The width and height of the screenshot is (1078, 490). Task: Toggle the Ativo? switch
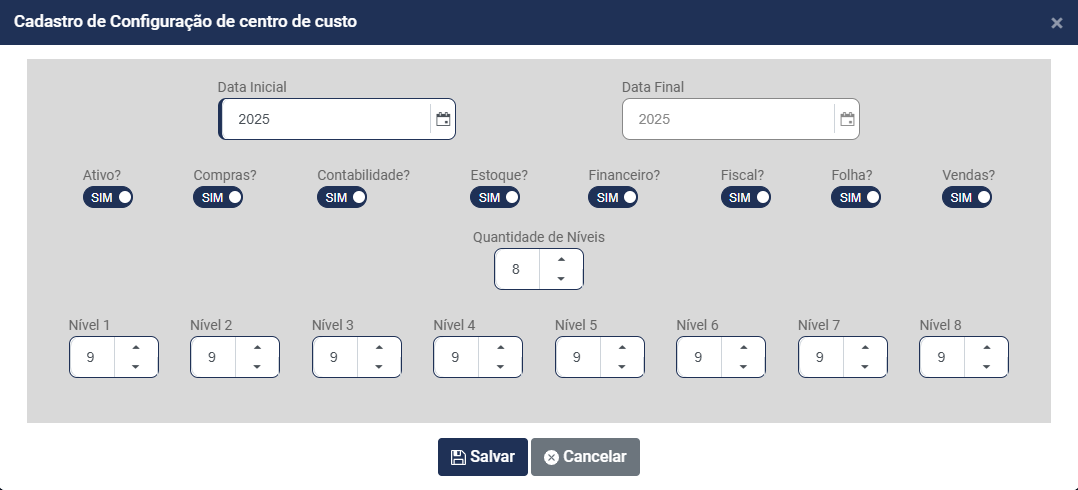click(x=108, y=197)
